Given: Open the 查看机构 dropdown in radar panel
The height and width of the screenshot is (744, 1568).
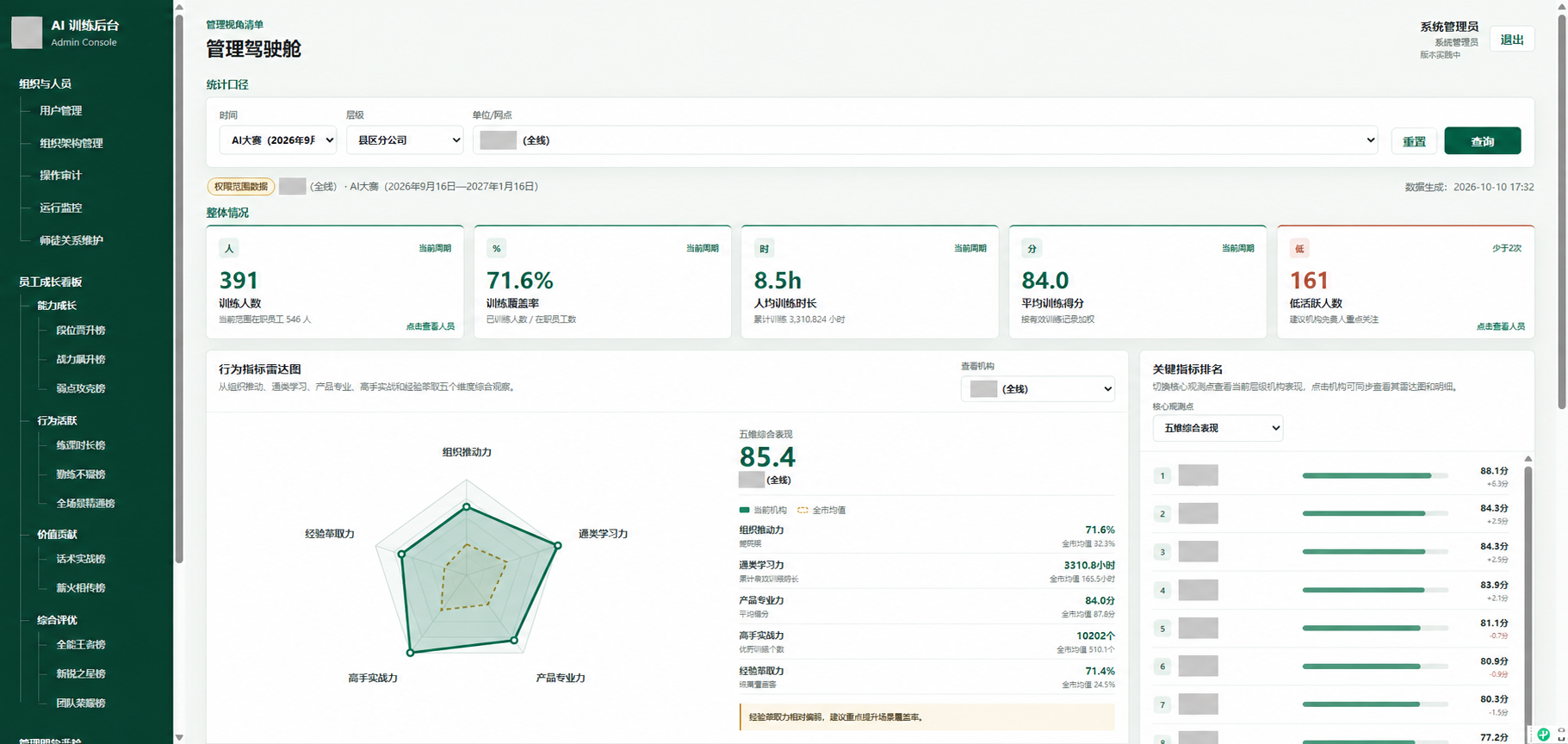Looking at the screenshot, I should pyautogui.click(x=1038, y=389).
